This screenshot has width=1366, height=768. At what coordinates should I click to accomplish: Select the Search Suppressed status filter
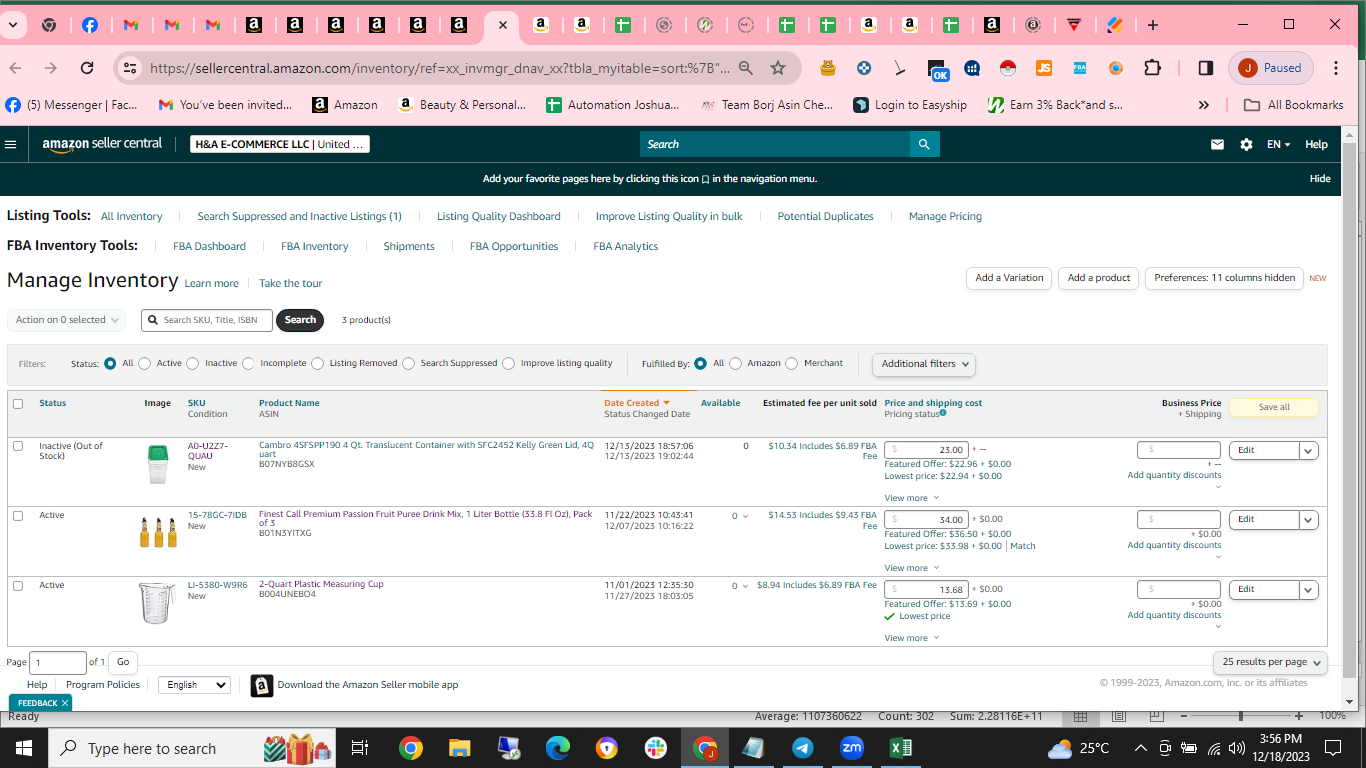click(x=408, y=364)
